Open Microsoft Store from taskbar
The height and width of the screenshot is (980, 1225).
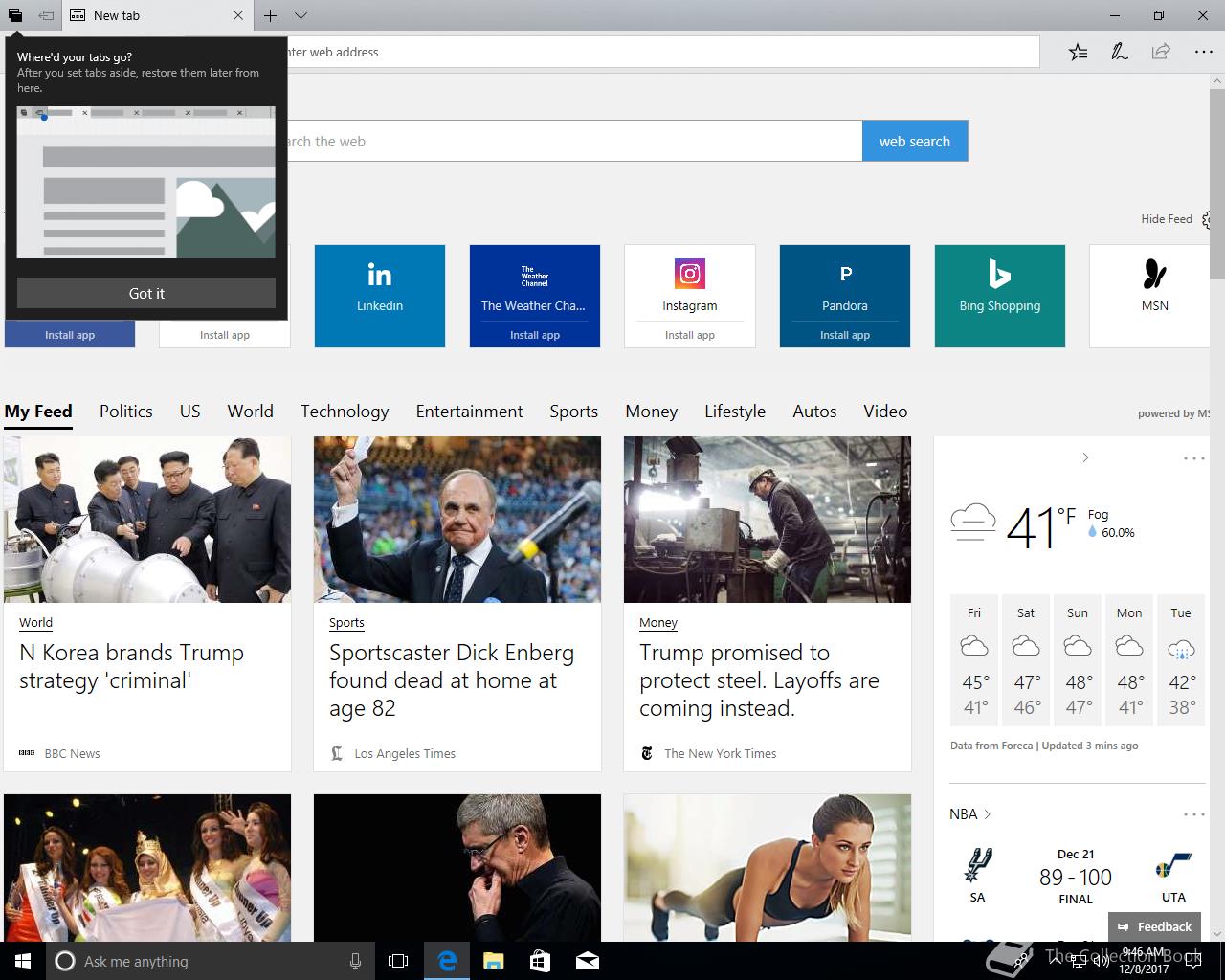pyautogui.click(x=540, y=961)
